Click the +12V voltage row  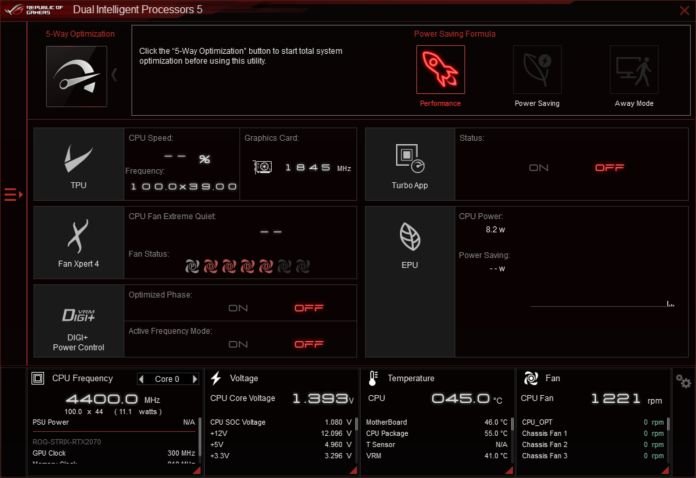281,433
